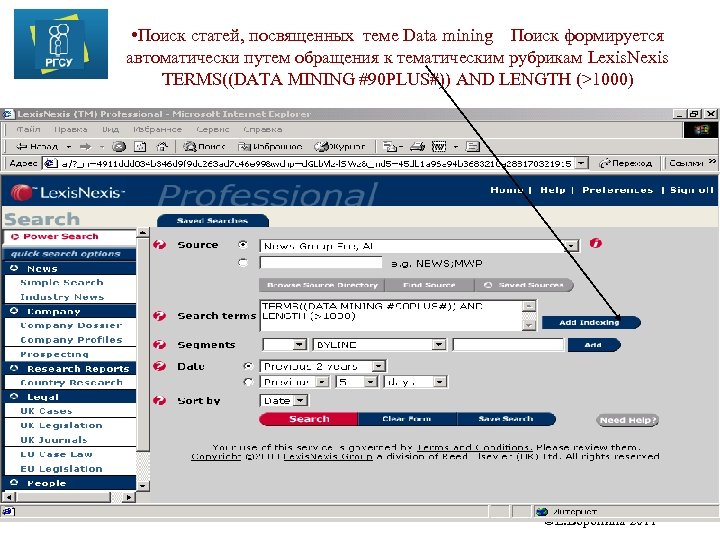Select the source list radio button

(x=243, y=245)
